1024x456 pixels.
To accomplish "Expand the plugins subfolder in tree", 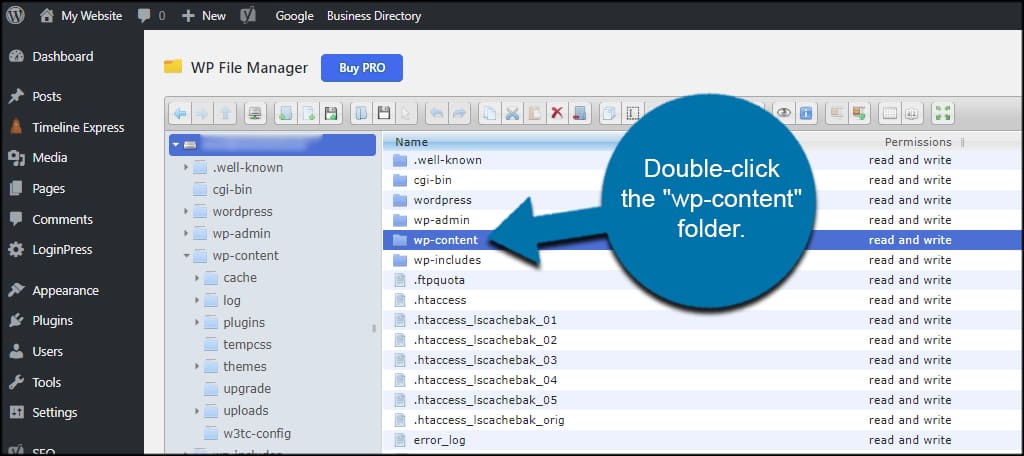I will pos(197,323).
